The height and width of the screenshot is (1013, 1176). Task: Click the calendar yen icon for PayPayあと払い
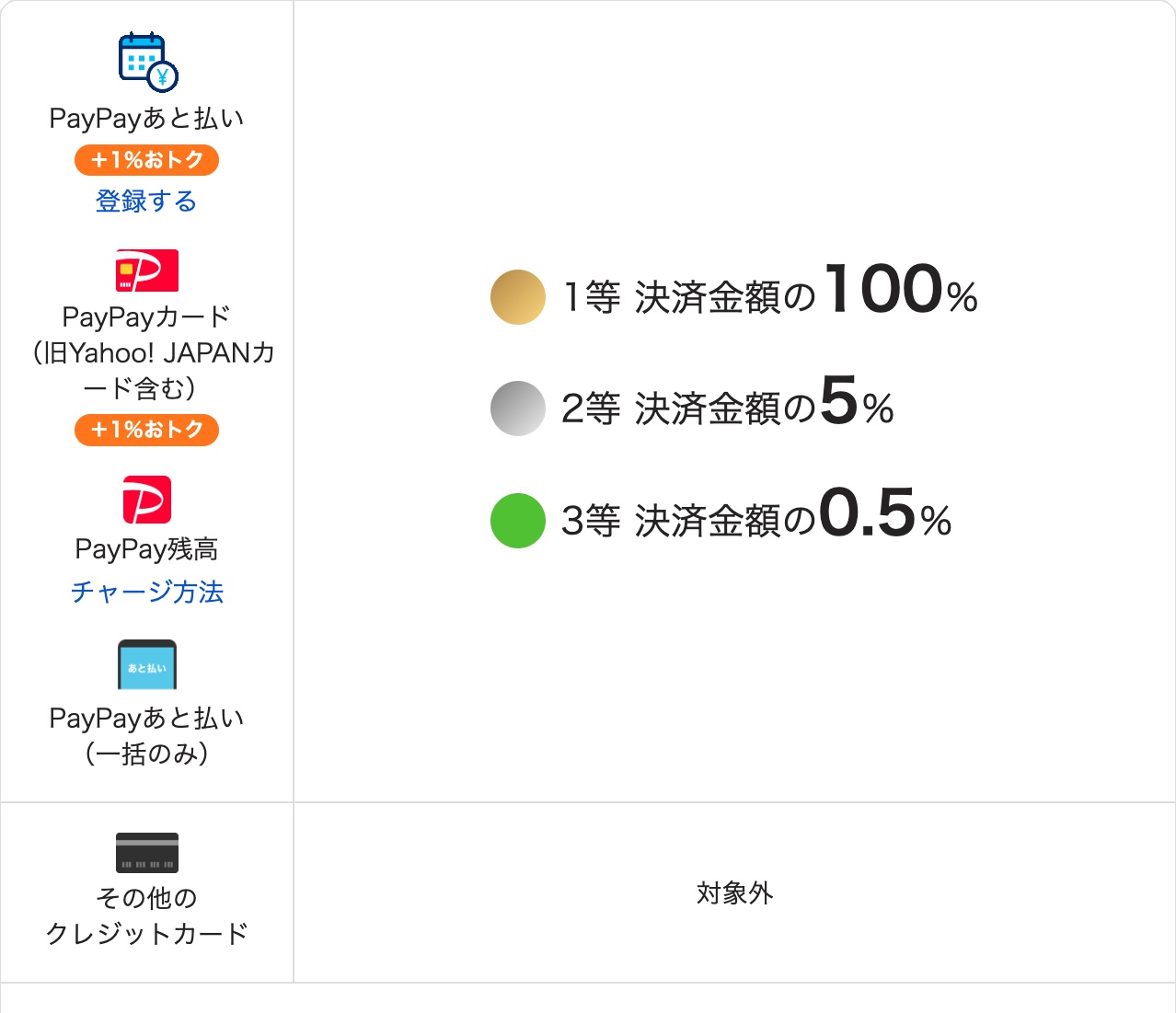coord(148,63)
